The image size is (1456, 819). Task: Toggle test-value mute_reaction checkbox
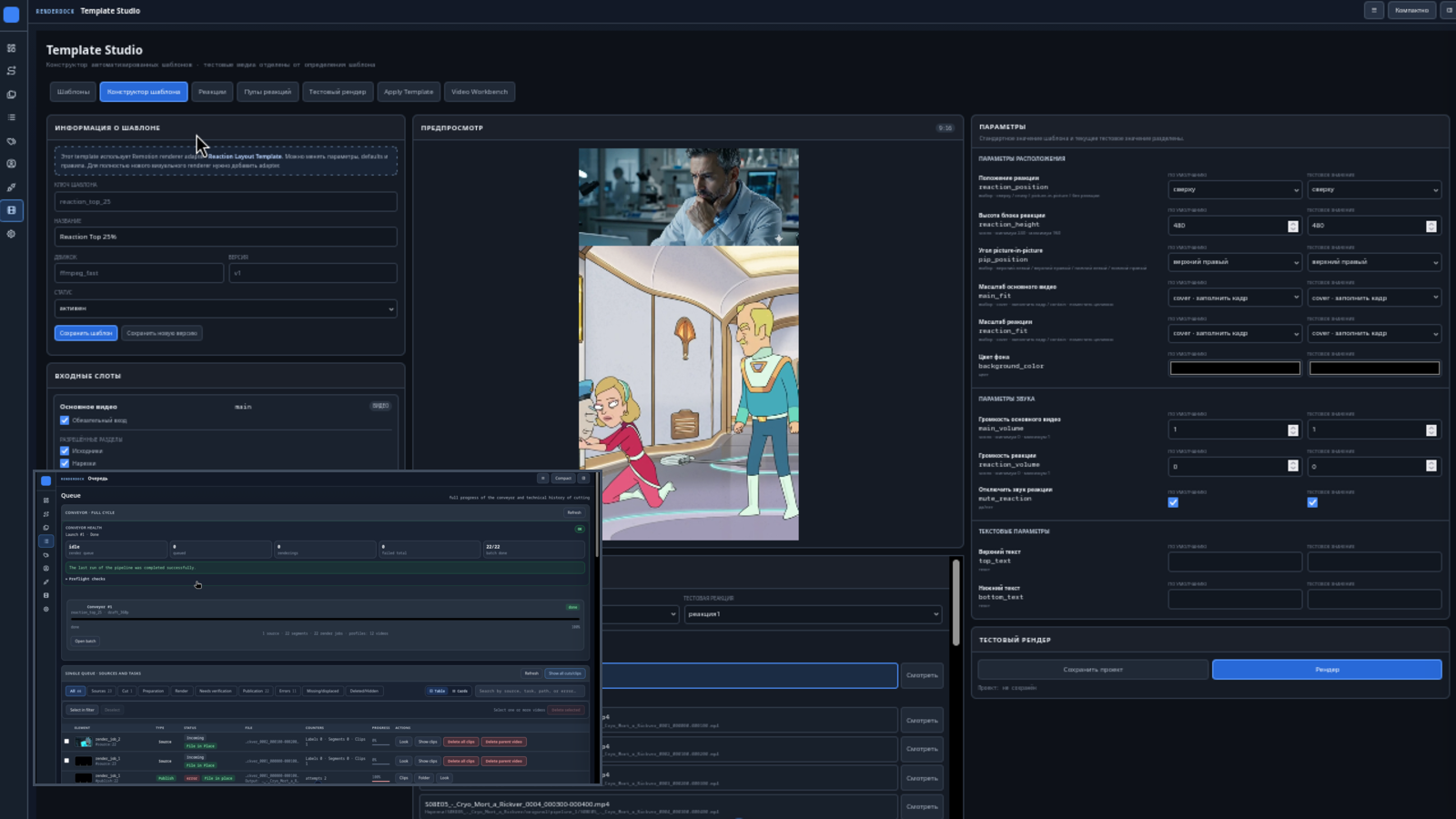point(1312,502)
